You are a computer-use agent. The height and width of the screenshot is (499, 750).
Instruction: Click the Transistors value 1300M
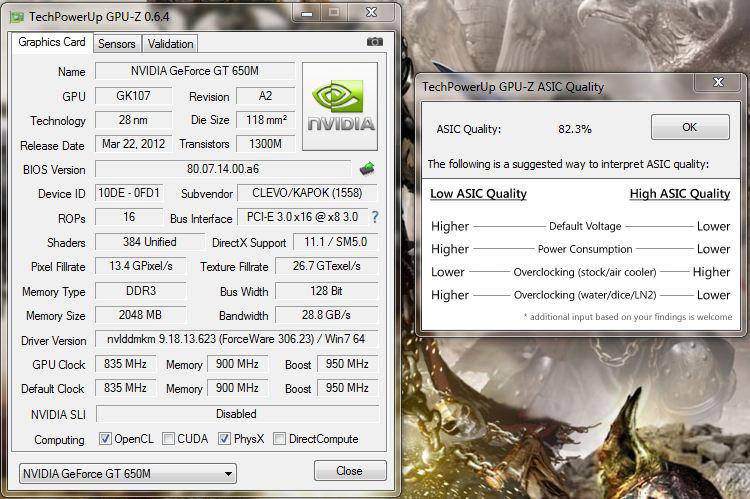tap(265, 144)
